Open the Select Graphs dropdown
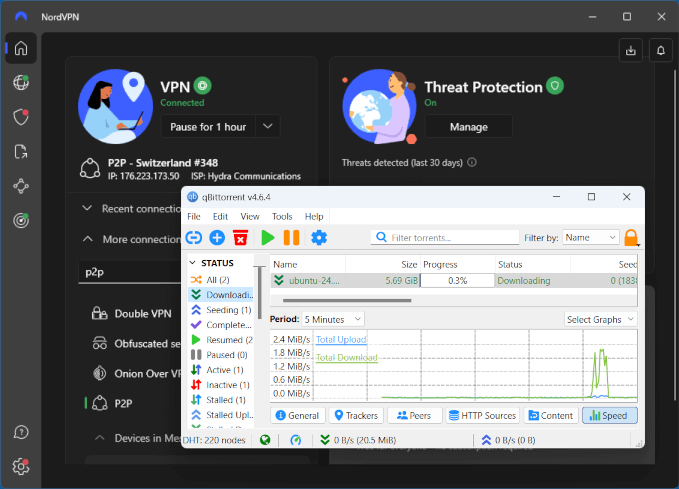The image size is (679, 489). pos(600,319)
